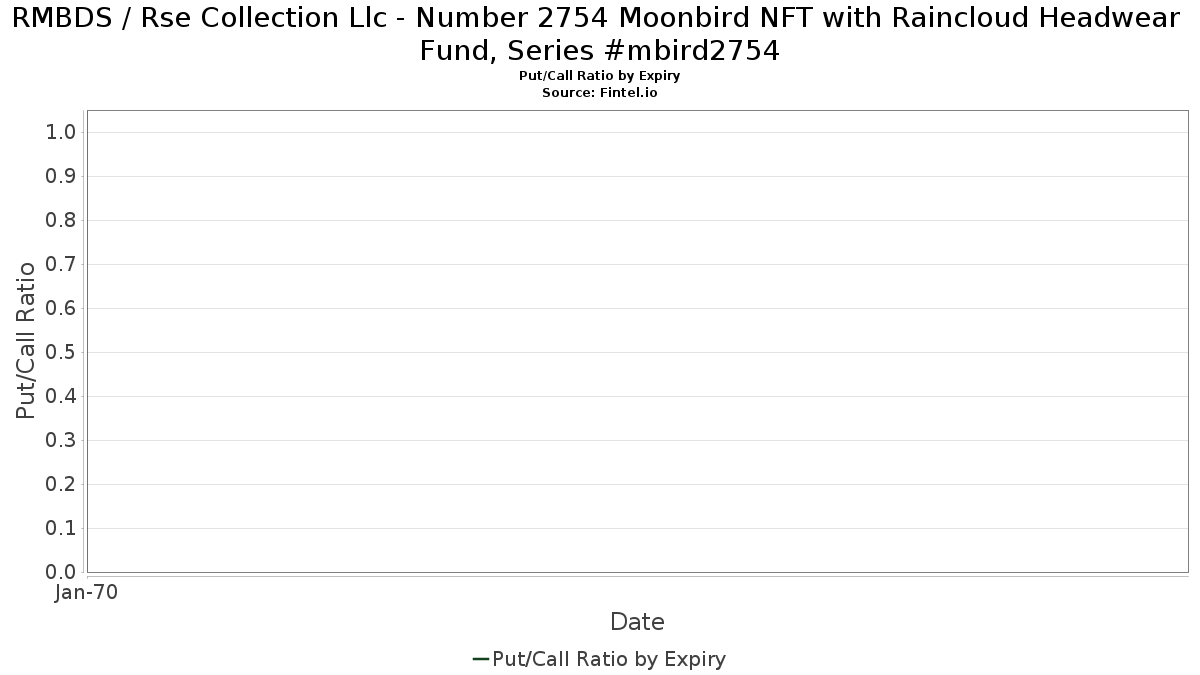1200x675 pixels.
Task: Select the 0.2 y-axis tick label
Action: point(61,484)
